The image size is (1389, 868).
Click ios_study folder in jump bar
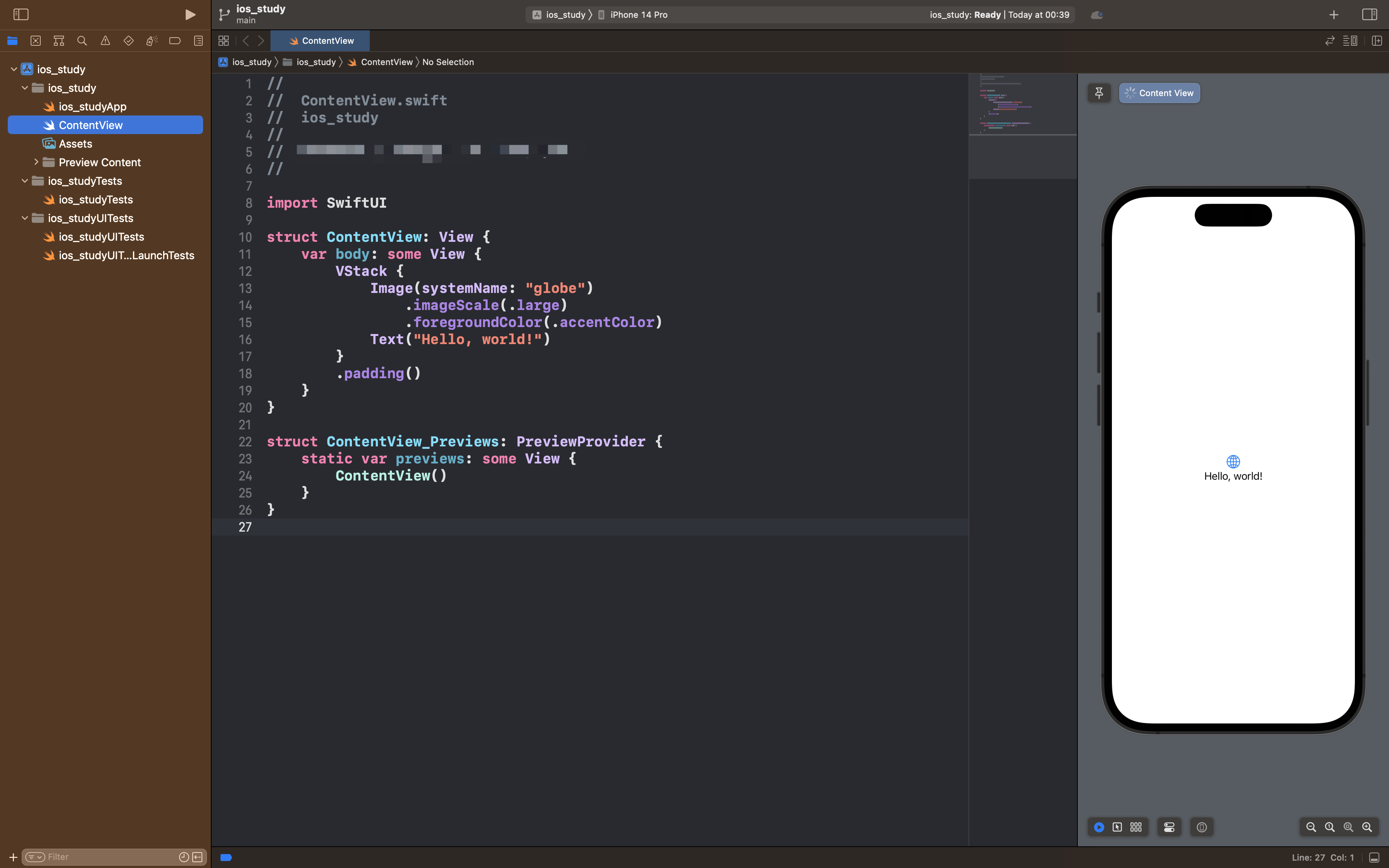click(310, 62)
